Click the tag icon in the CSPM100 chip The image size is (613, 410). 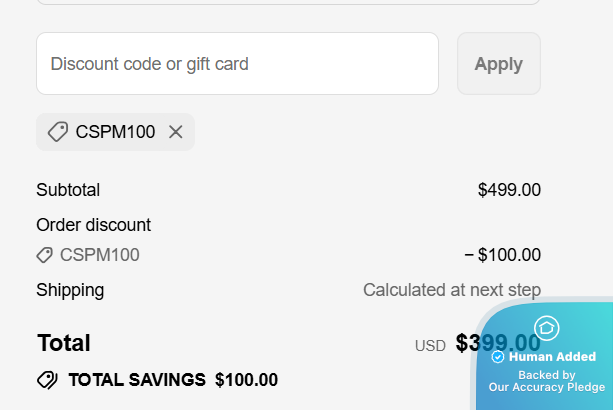pos(58,132)
